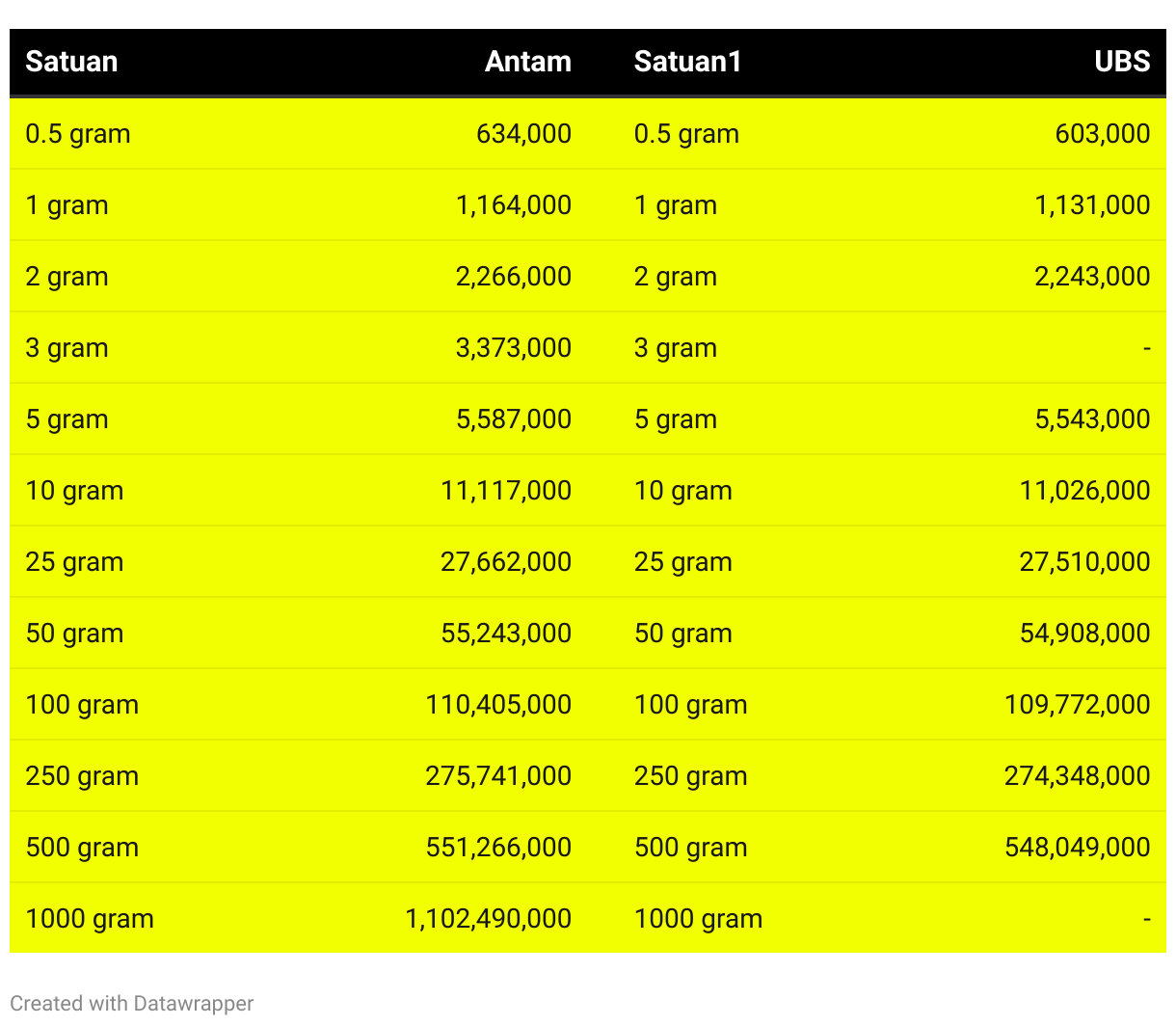
Task: Click the Satuan1 column header
Action: 688,62
